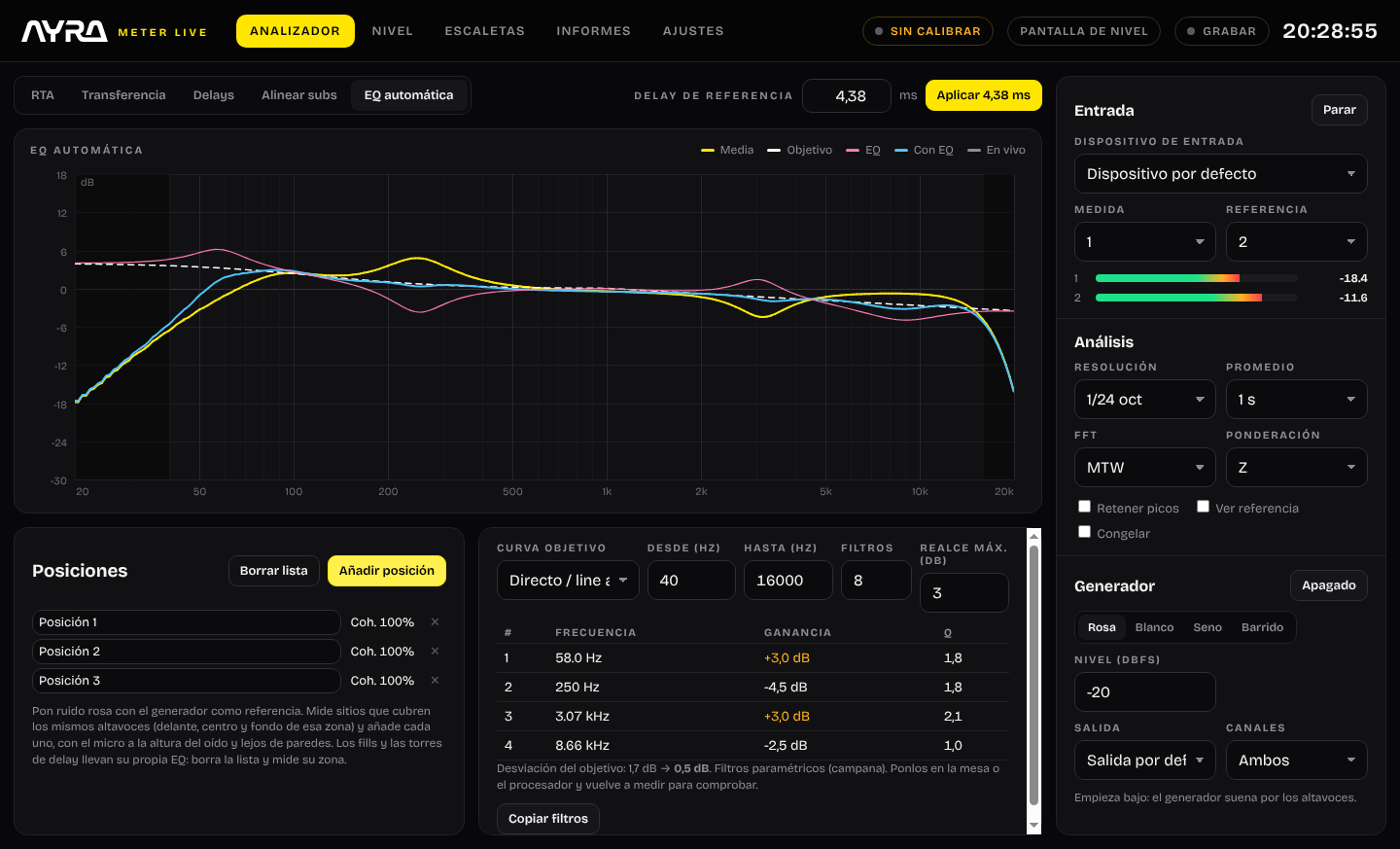Open the Medida channel dropdown
The height and width of the screenshot is (849, 1400).
[x=1144, y=242]
